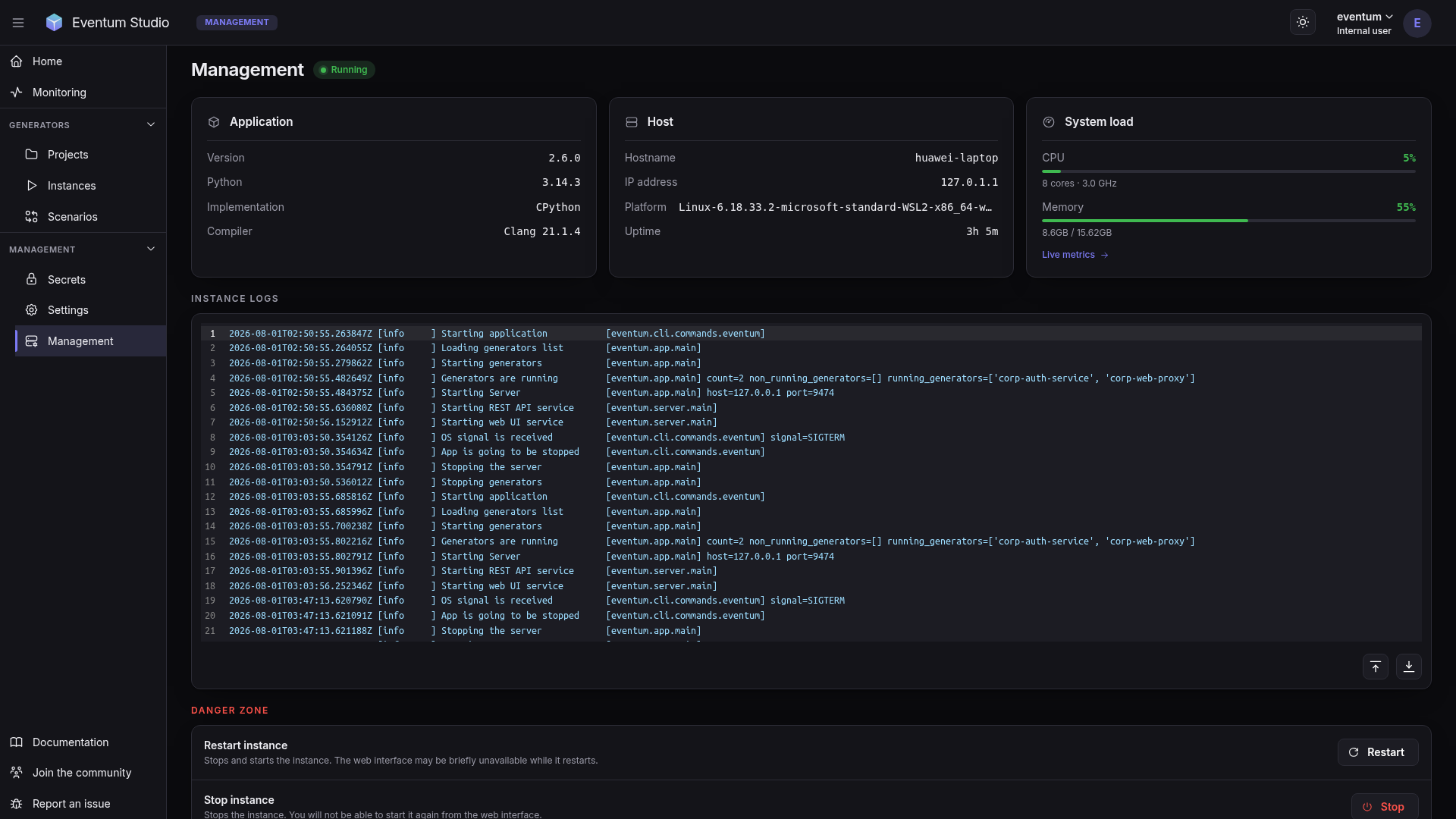Click the Eventum Studio title text
1456x819 pixels.
point(121,23)
